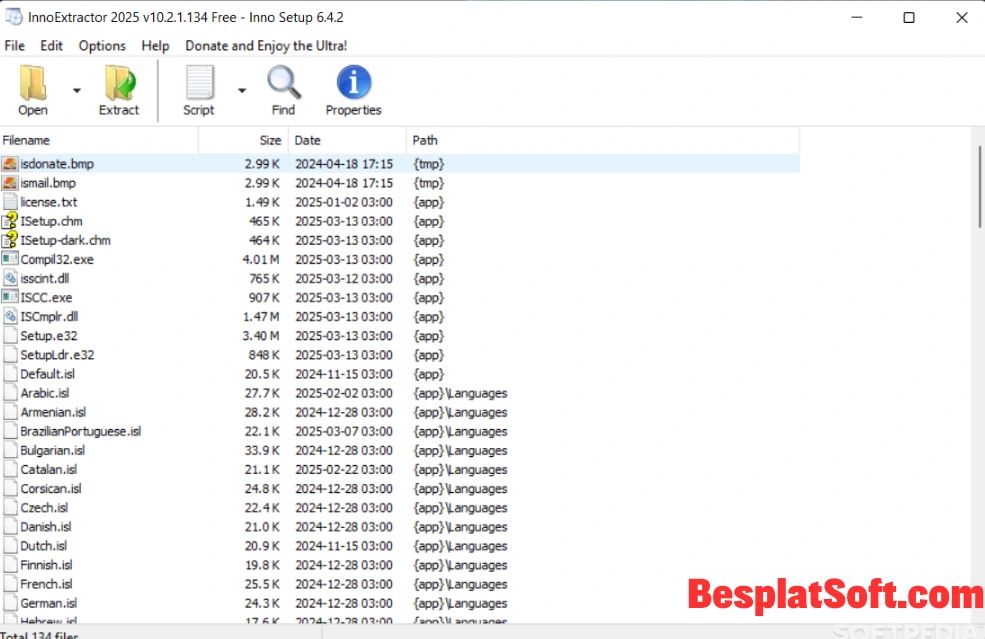Open the Edit menu

(x=51, y=45)
